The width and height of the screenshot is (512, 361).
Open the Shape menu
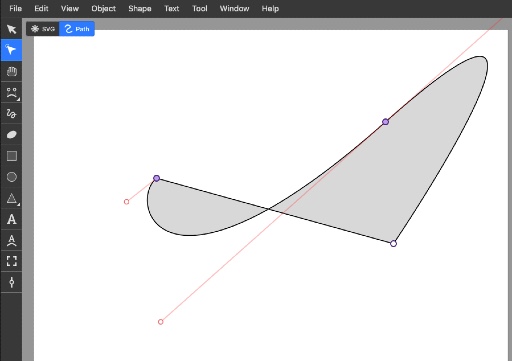click(140, 9)
